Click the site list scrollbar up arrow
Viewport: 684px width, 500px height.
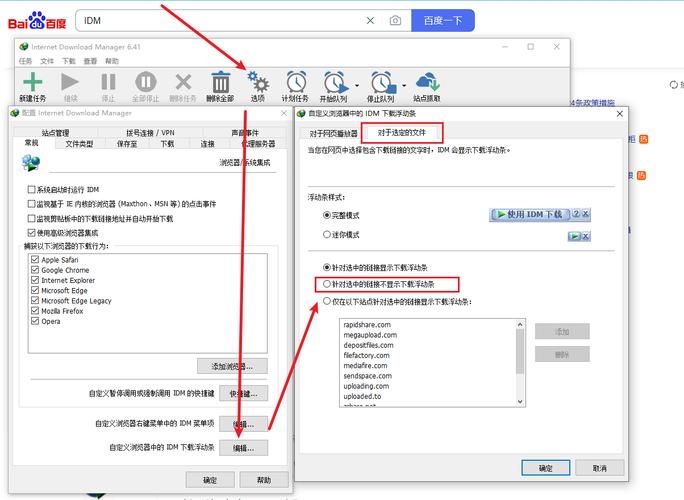(x=520, y=324)
